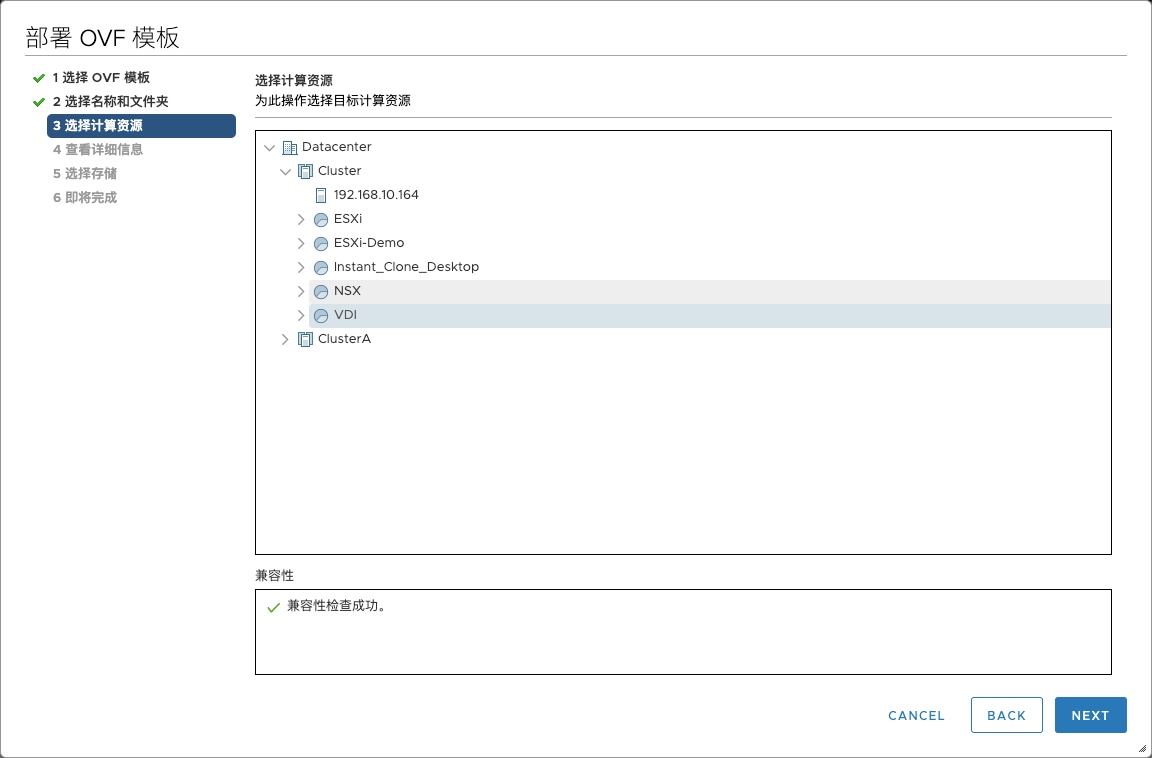Screen dimensions: 1152x758
Task: Collapse the Datacenter tree node
Action: tap(270, 148)
